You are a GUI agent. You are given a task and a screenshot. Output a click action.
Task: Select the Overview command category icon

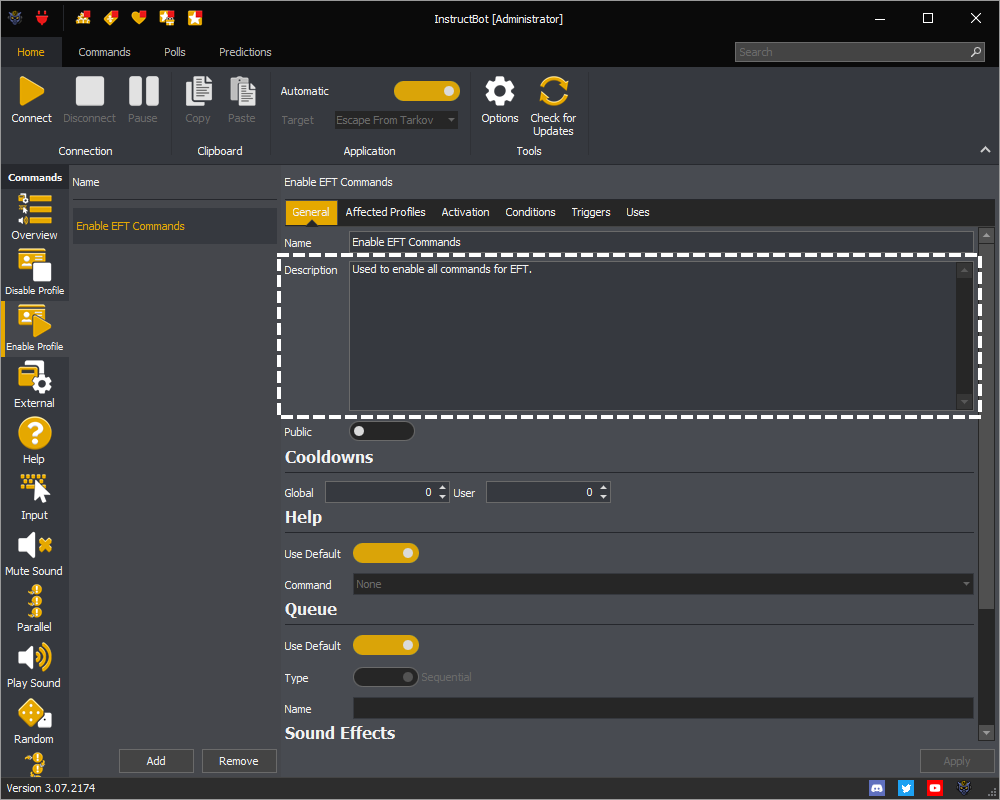[x=34, y=211]
